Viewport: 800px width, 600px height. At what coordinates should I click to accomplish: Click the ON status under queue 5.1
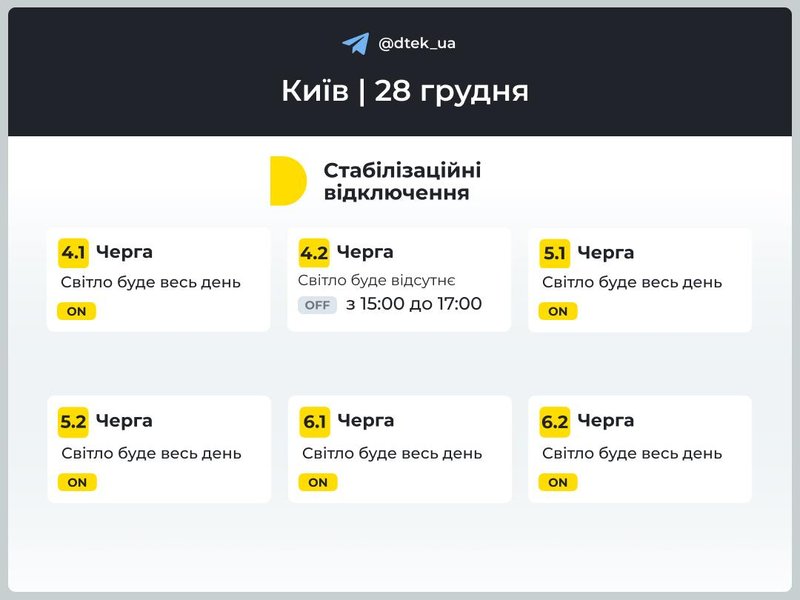pos(557,311)
